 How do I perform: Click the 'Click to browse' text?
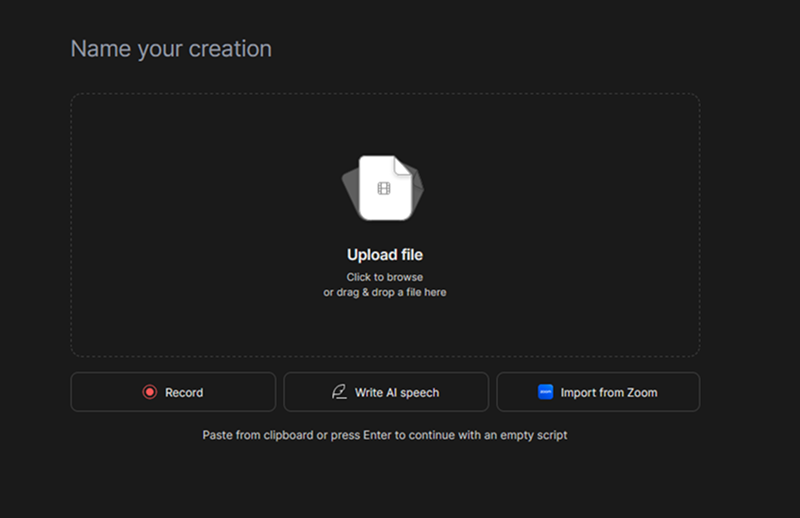tap(385, 277)
